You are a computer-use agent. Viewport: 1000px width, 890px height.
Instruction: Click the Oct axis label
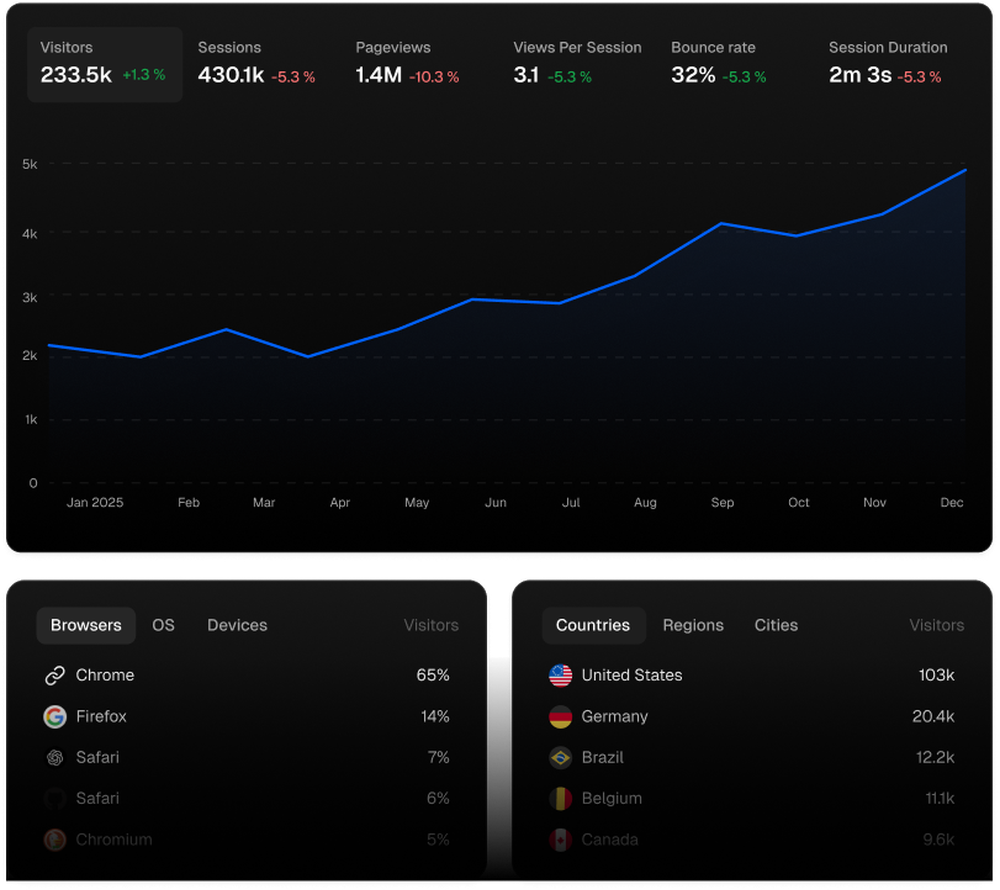798,503
